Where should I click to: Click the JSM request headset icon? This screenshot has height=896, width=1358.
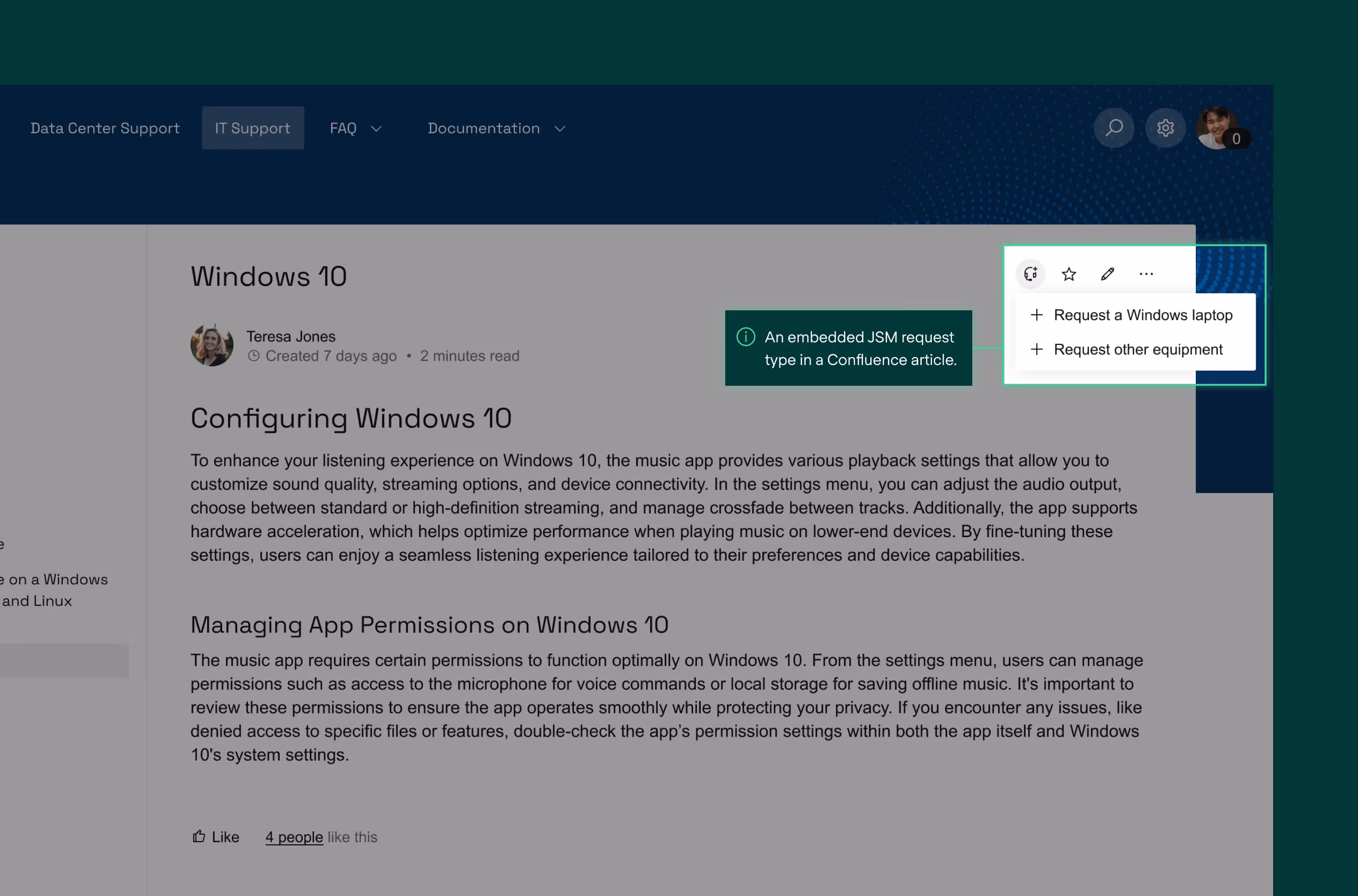point(1031,274)
